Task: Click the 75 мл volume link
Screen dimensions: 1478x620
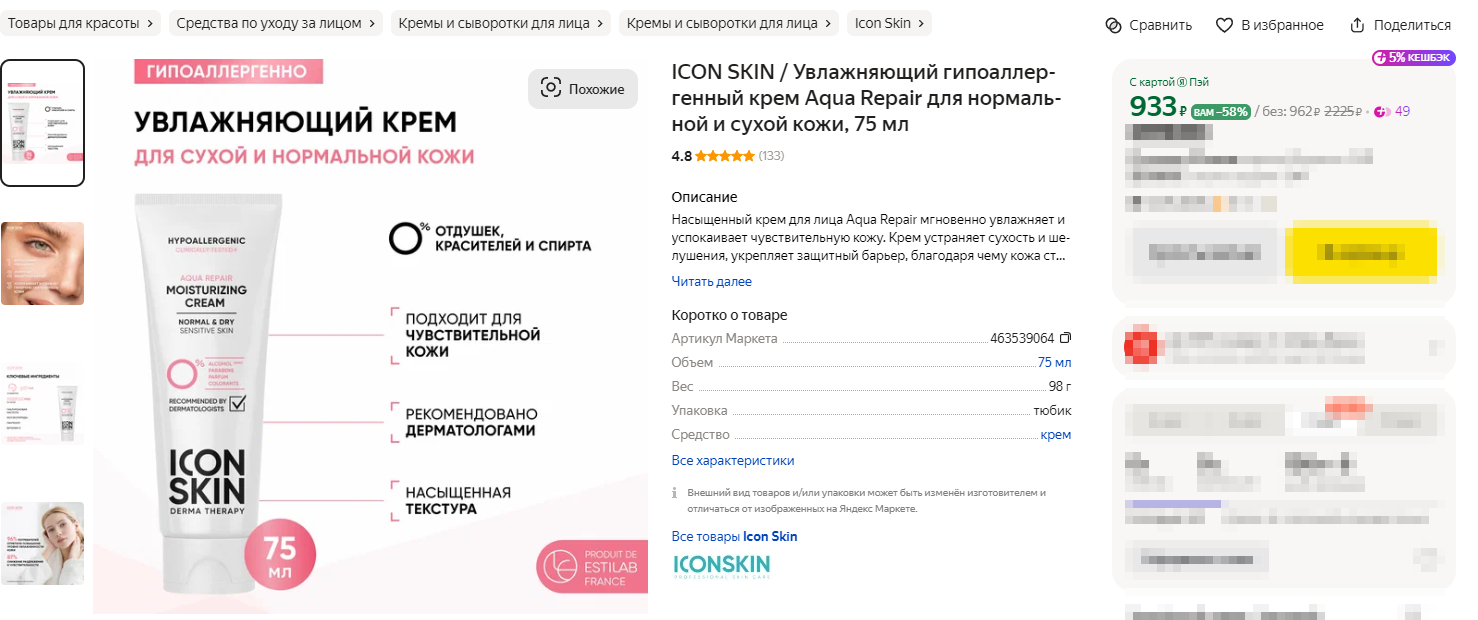Action: pyautogui.click(x=1054, y=362)
